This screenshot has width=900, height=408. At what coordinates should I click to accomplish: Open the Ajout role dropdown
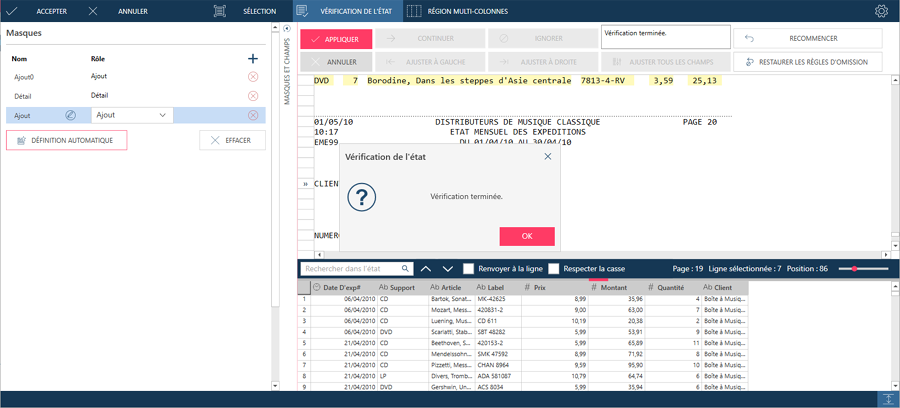point(132,115)
